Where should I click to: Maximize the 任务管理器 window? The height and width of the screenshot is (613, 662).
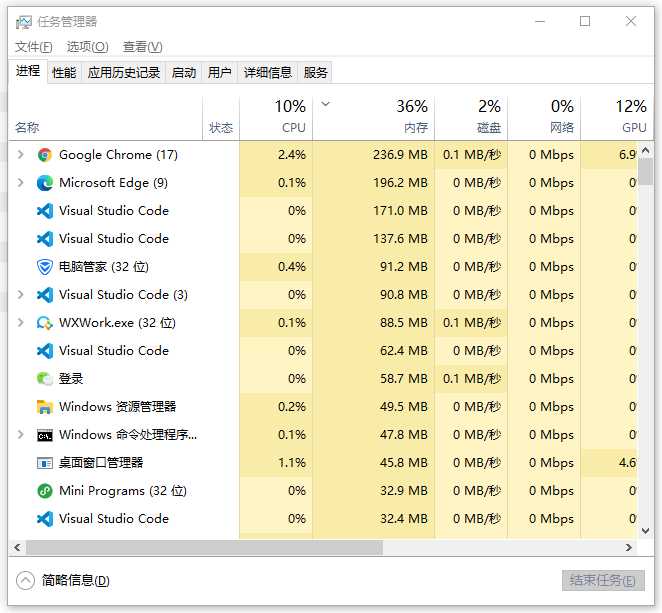coord(585,21)
